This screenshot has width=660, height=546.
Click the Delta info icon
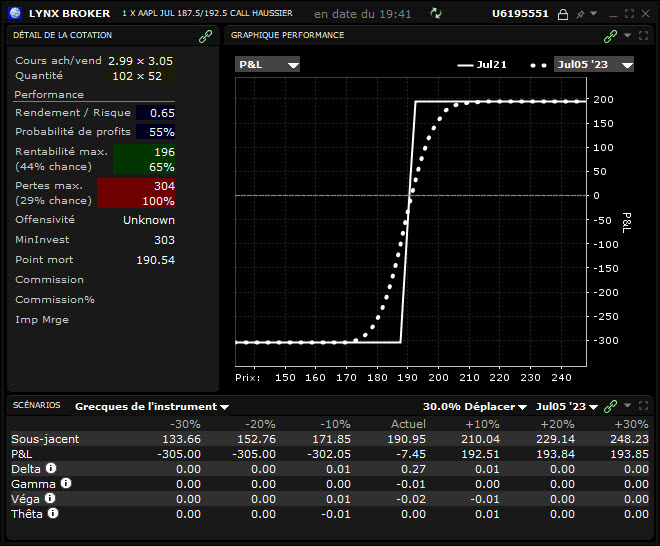pyautogui.click(x=51, y=468)
